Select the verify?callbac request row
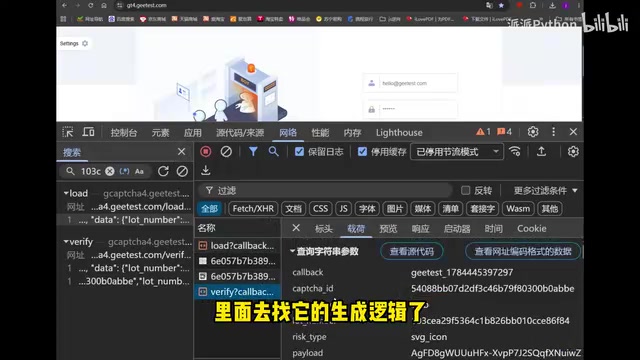640x360 pixels. point(238,292)
